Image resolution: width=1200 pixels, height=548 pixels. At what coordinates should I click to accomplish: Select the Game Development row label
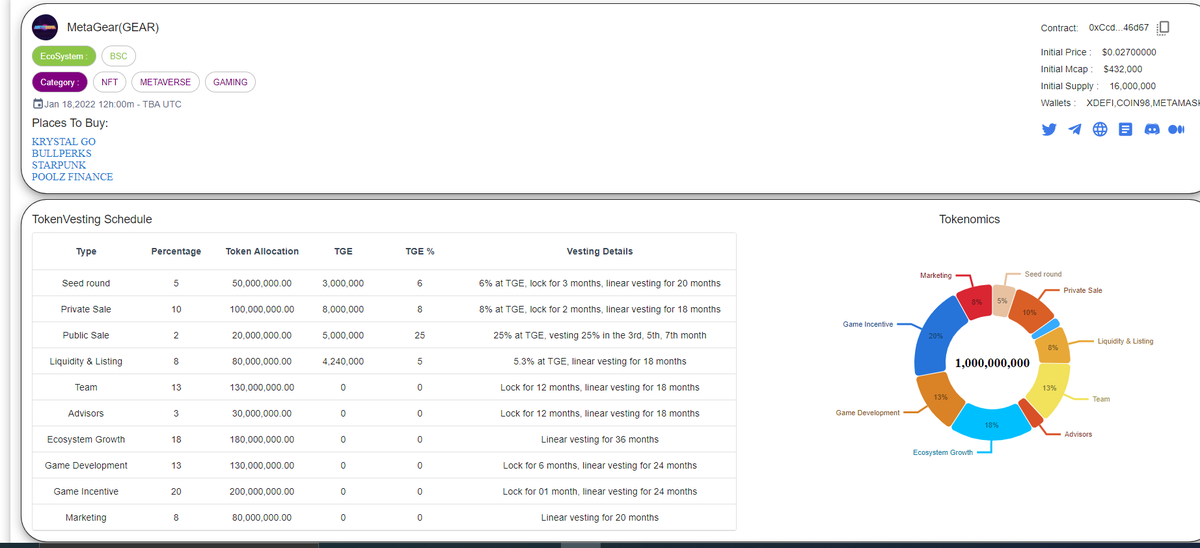86,465
